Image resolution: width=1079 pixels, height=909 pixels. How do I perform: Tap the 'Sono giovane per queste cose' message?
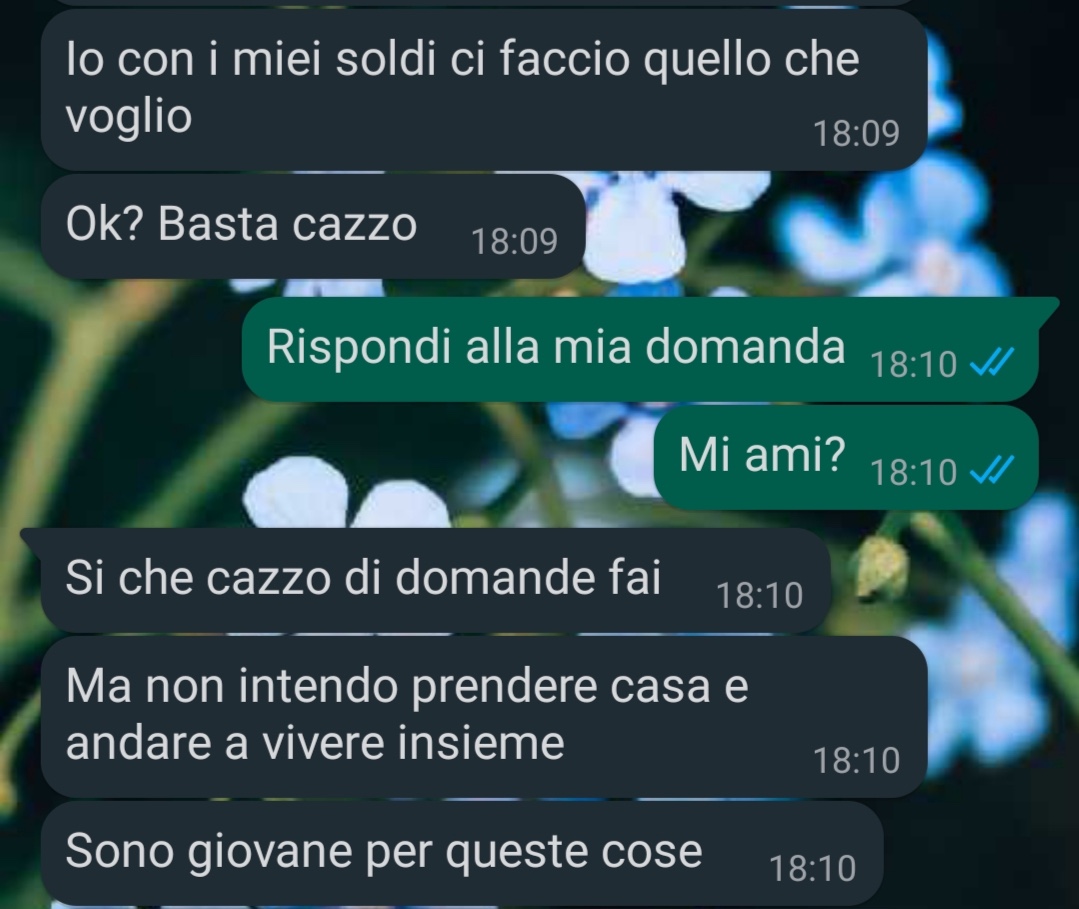(462, 853)
